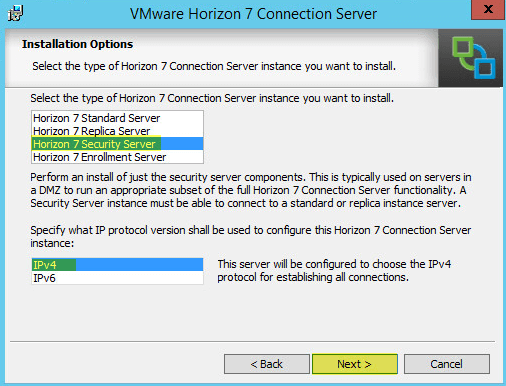Pick Horizon 7 Enrollment Server

point(117,157)
